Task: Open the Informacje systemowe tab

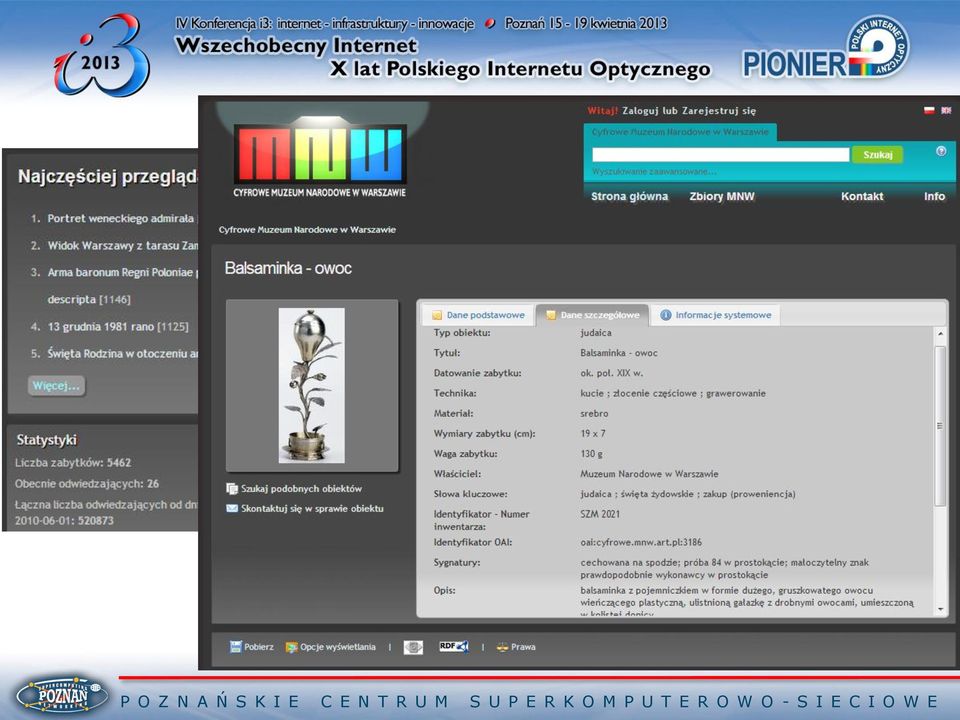Action: (715, 315)
